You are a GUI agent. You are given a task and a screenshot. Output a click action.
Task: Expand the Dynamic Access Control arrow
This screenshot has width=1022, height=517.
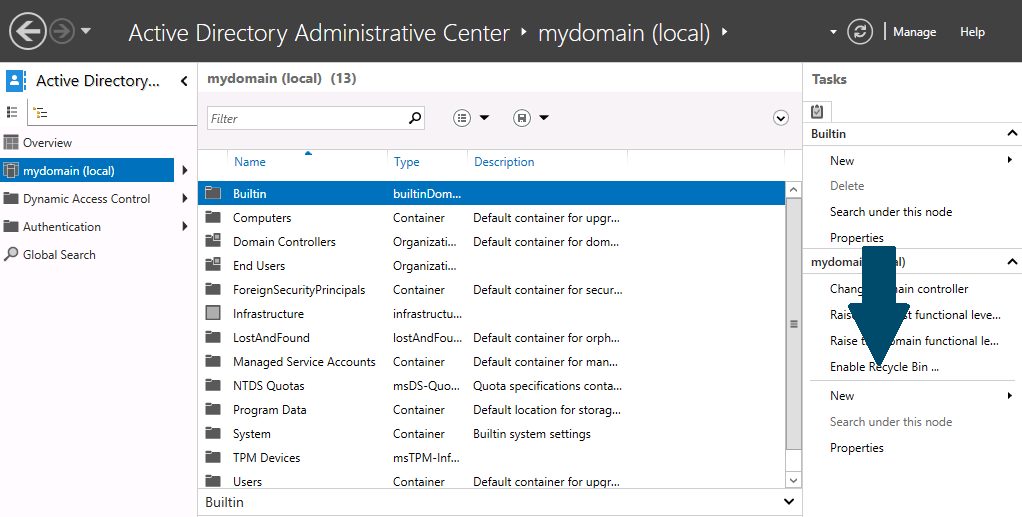[185, 198]
